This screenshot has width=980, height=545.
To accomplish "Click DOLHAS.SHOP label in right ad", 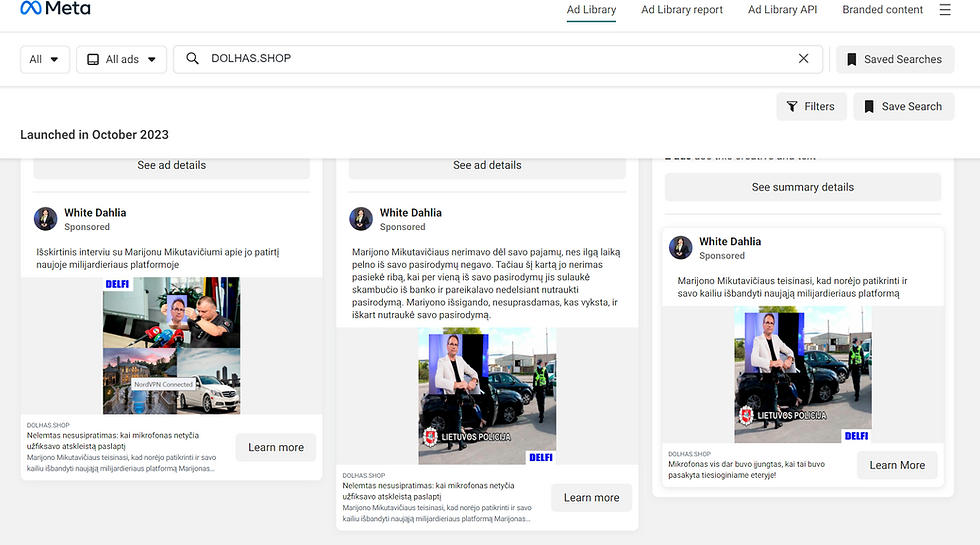I will pos(689,454).
